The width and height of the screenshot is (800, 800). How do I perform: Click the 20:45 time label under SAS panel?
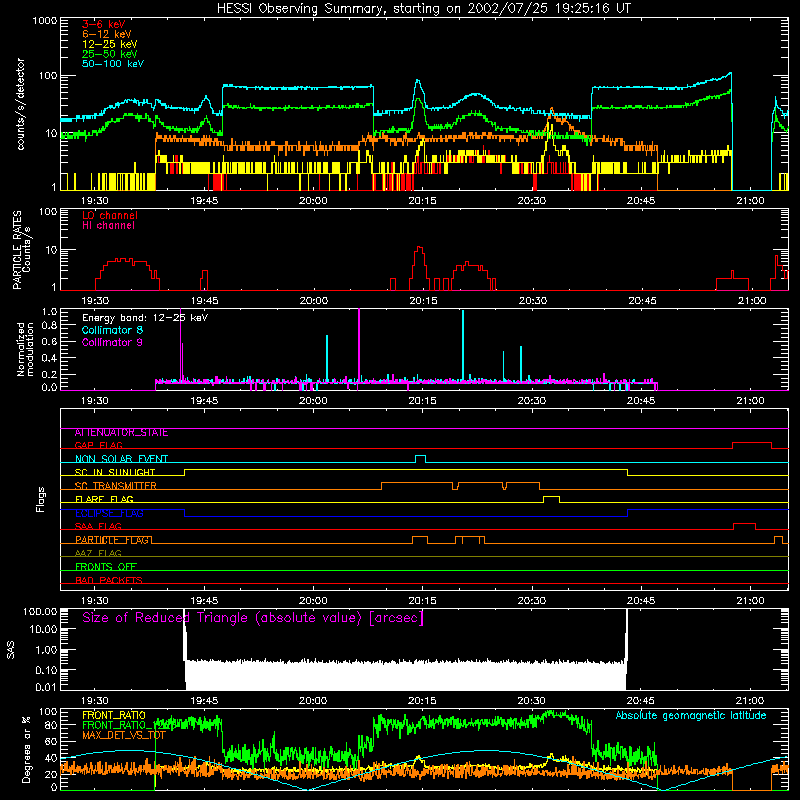click(x=641, y=701)
